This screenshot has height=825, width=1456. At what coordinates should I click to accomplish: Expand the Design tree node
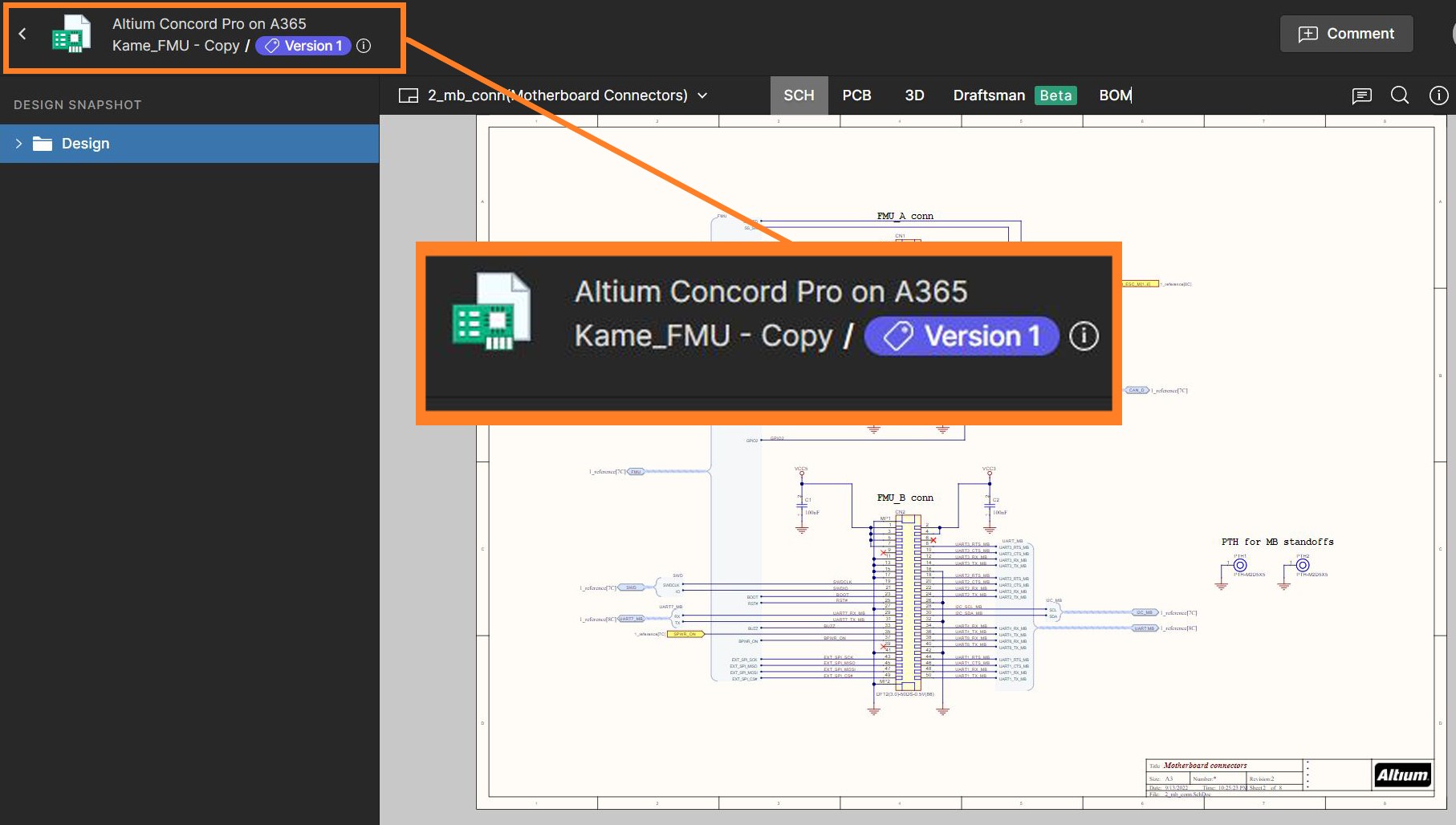coord(18,143)
